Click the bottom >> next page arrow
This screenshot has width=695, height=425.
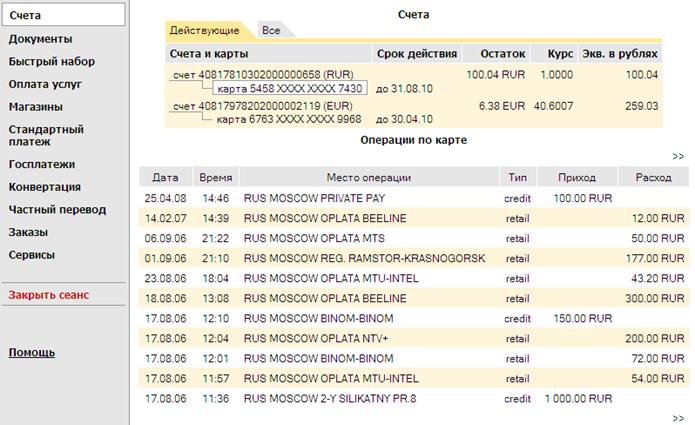[678, 418]
